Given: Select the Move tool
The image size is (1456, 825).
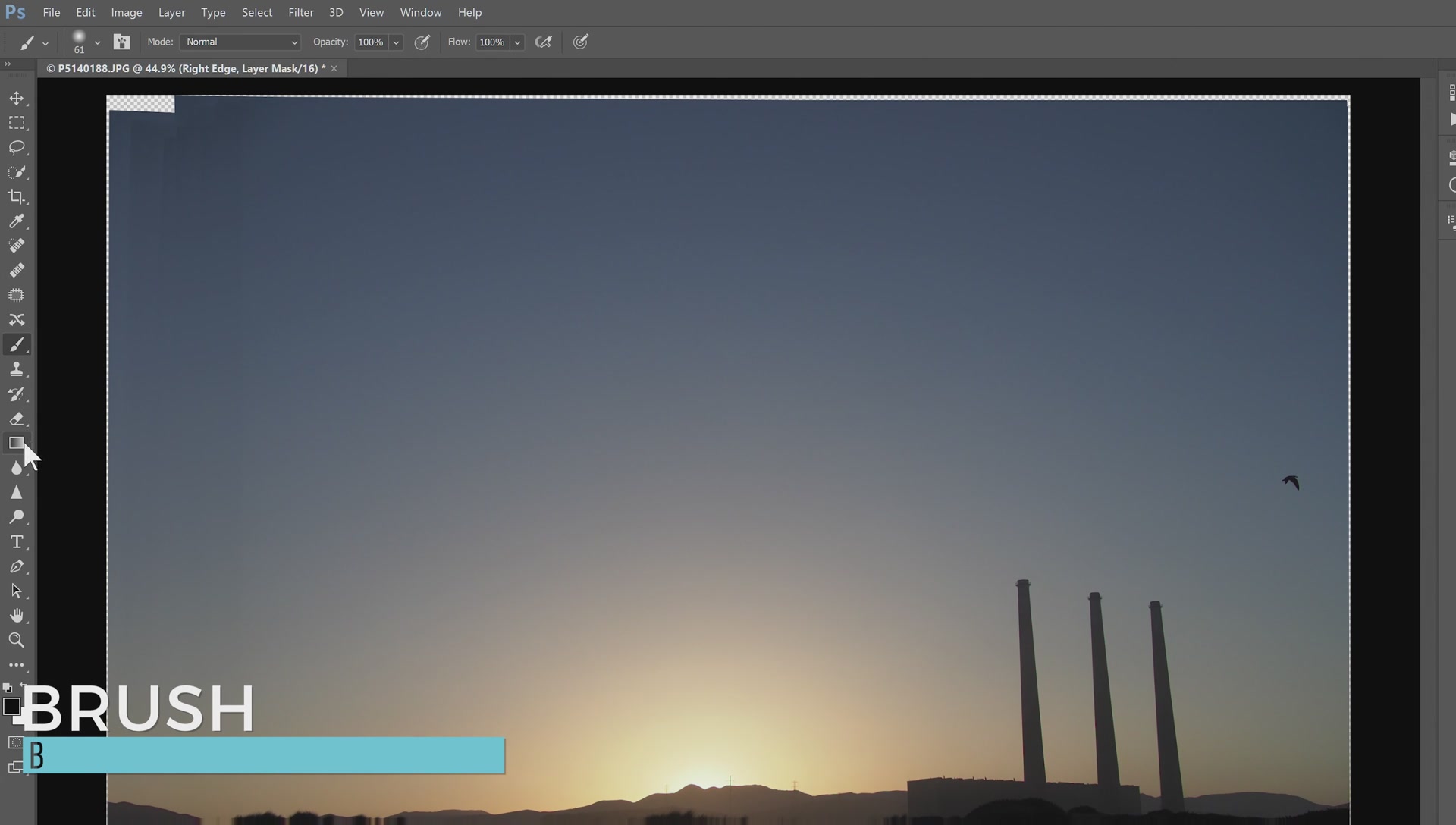Looking at the screenshot, I should tap(16, 99).
